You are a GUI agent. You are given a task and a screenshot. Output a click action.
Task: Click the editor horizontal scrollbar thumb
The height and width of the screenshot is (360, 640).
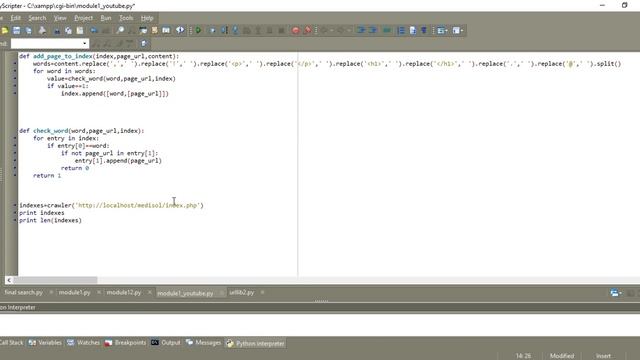pyautogui.click(x=55, y=280)
